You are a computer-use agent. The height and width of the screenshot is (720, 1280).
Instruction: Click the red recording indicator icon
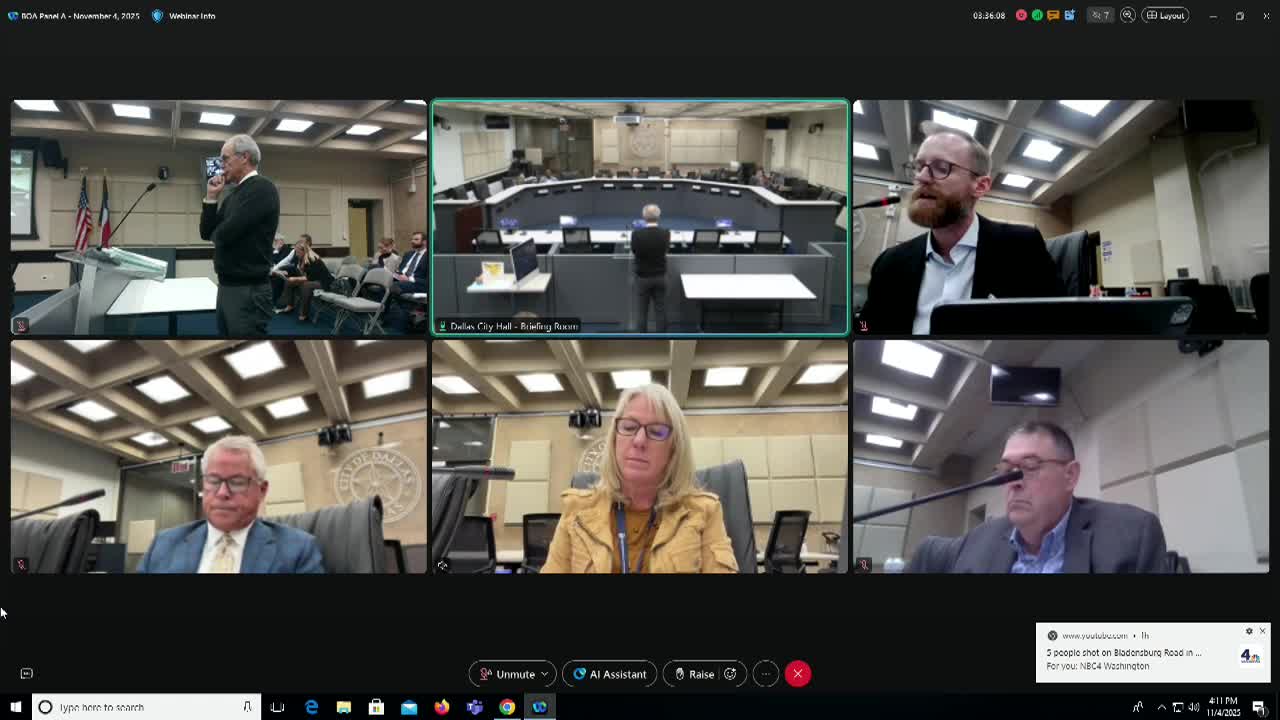pos(1021,15)
